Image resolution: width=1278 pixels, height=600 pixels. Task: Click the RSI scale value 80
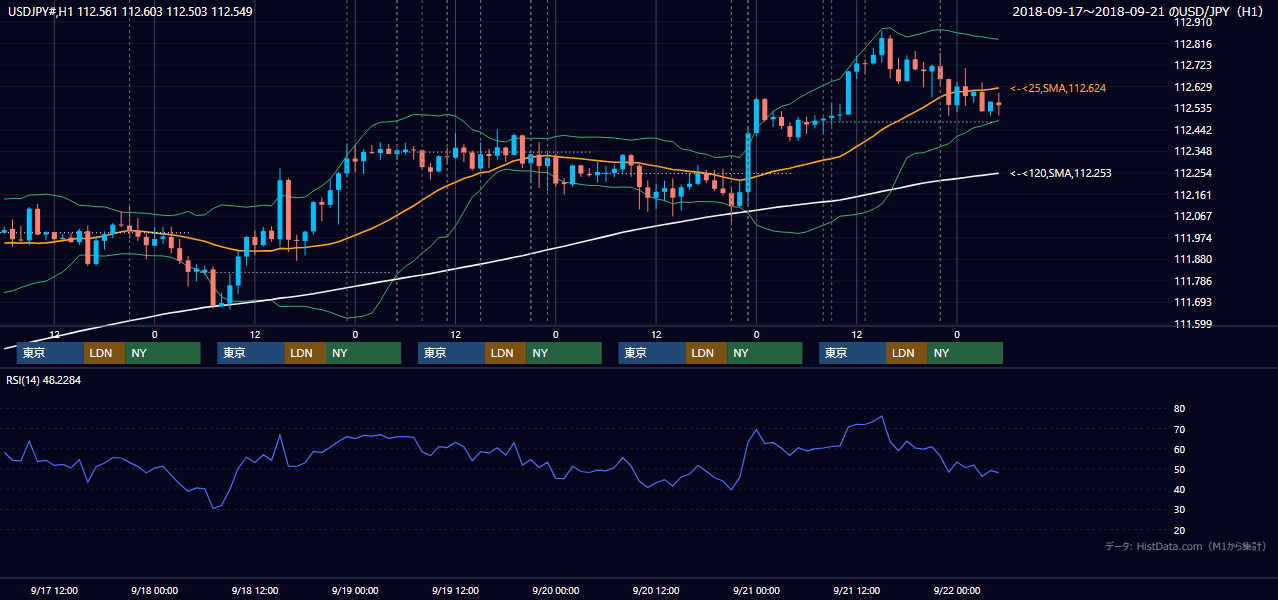click(x=1179, y=409)
